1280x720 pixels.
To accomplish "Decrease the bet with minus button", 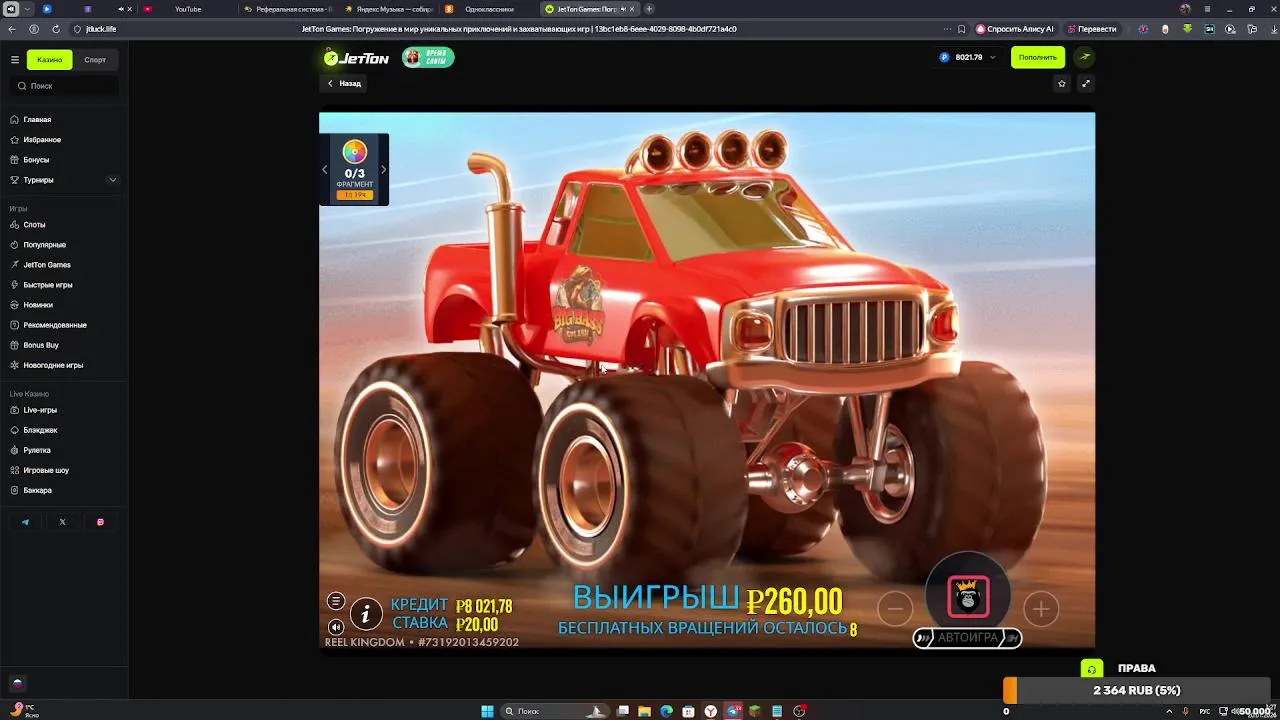I will tap(895, 608).
